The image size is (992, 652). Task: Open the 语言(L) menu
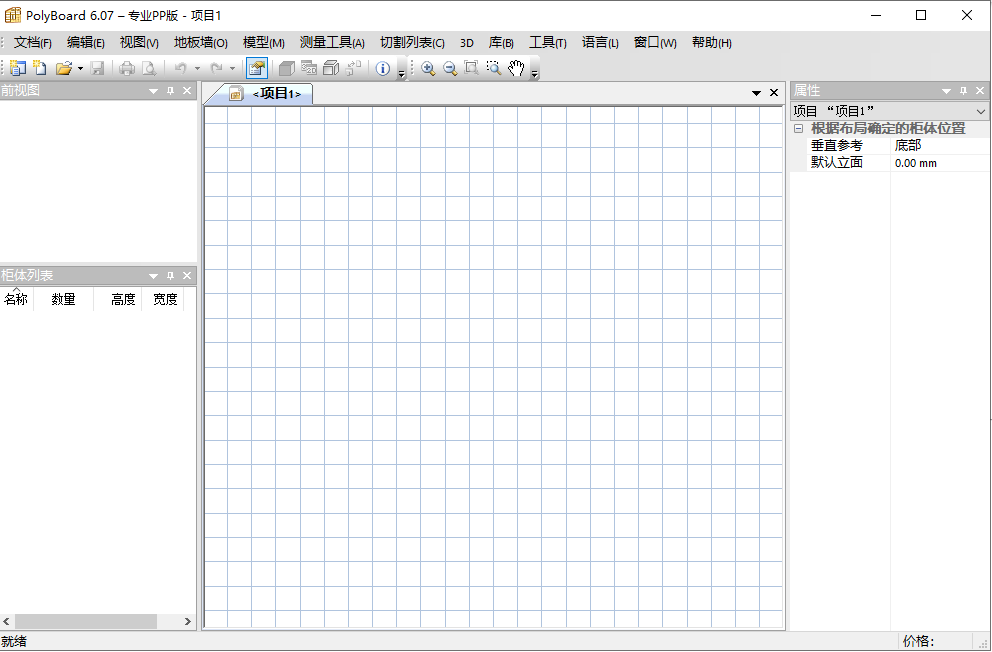[600, 42]
